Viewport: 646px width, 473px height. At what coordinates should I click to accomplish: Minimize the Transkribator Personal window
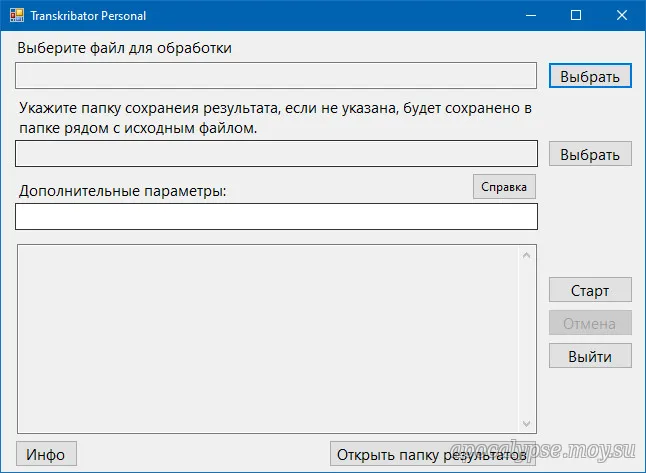pos(530,16)
